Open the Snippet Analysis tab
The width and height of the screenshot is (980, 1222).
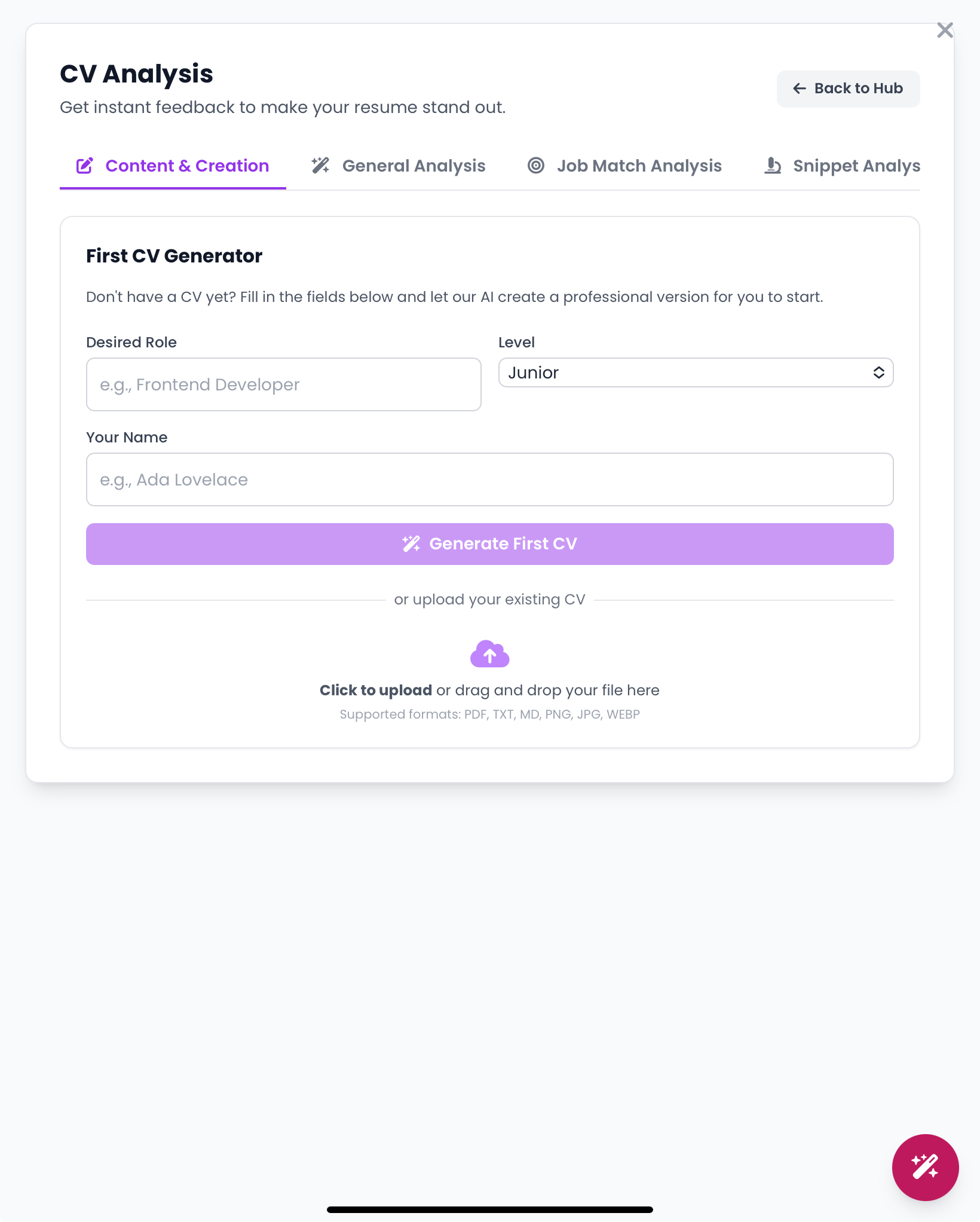[856, 166]
